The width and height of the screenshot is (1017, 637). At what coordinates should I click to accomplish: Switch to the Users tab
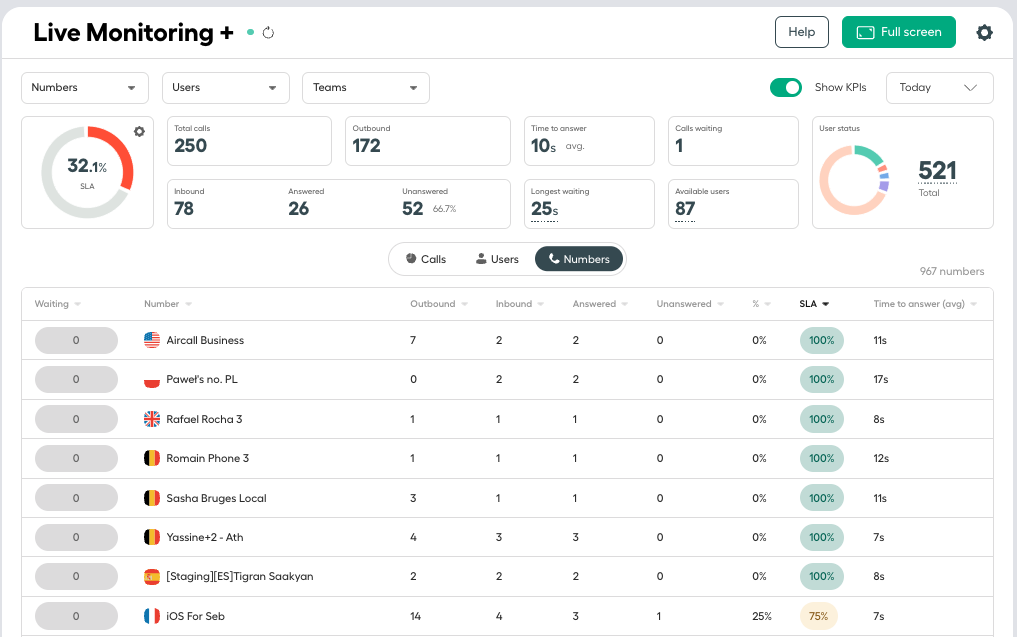coord(497,259)
